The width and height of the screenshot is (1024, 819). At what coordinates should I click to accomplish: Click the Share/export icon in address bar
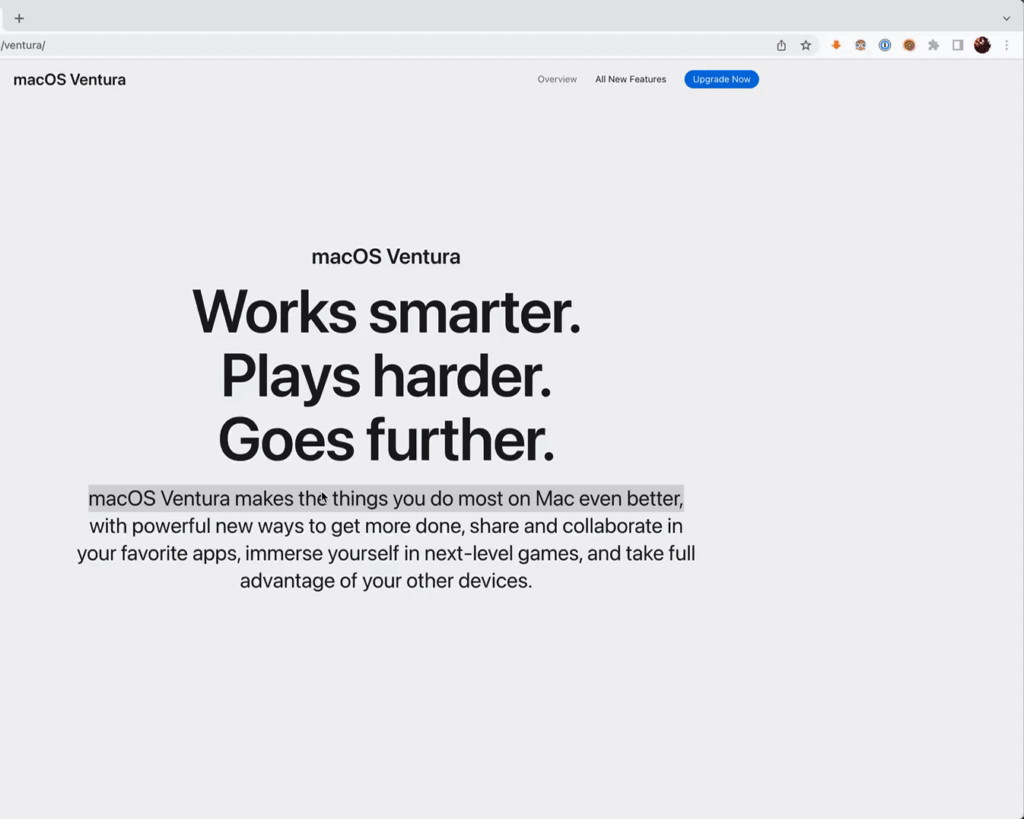(x=781, y=45)
